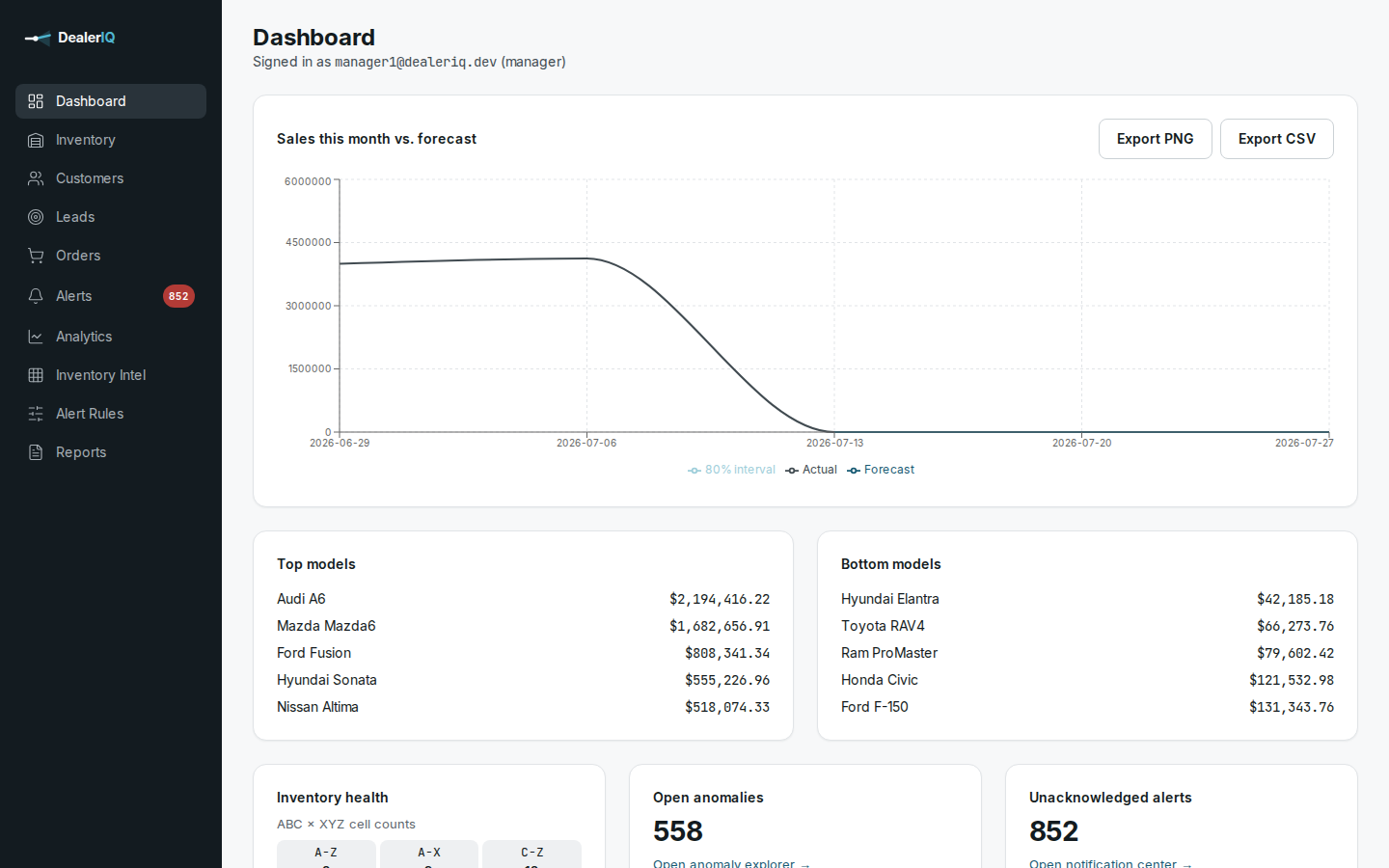Click the Customers people icon
This screenshot has height=868, width=1389.
pos(36,178)
